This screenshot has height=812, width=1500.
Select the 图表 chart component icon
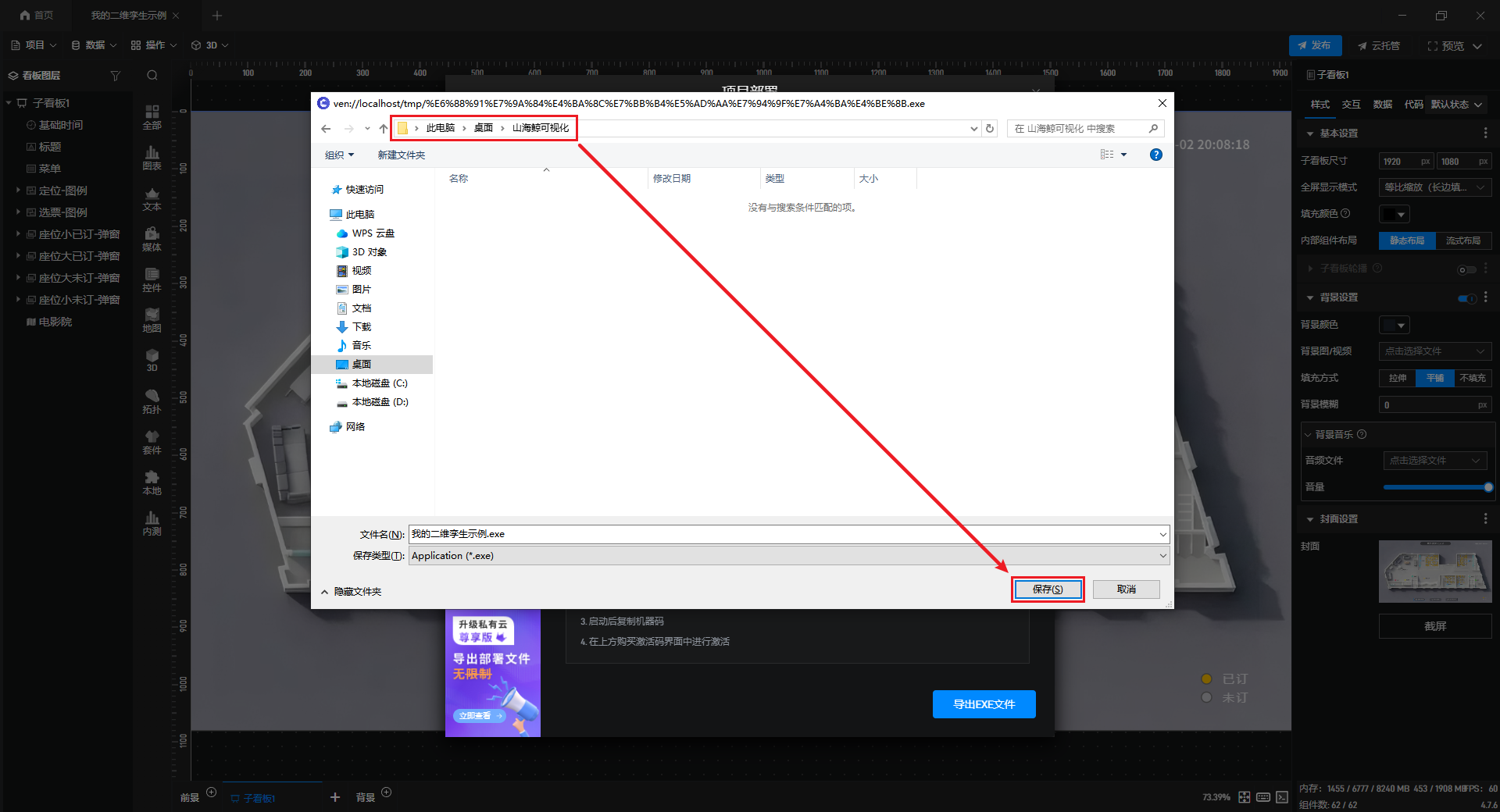[x=152, y=158]
